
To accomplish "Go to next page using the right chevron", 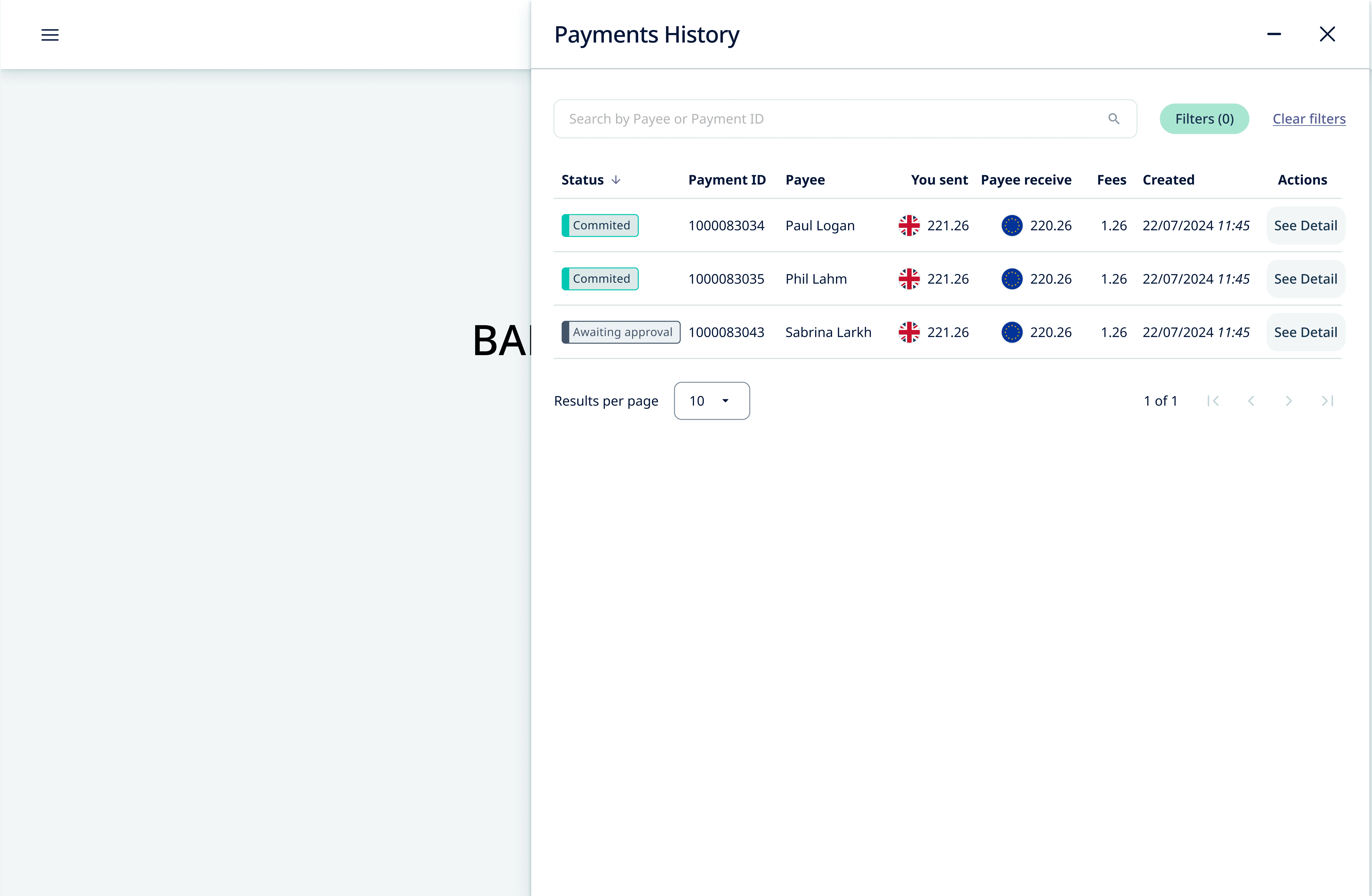I will click(1289, 401).
